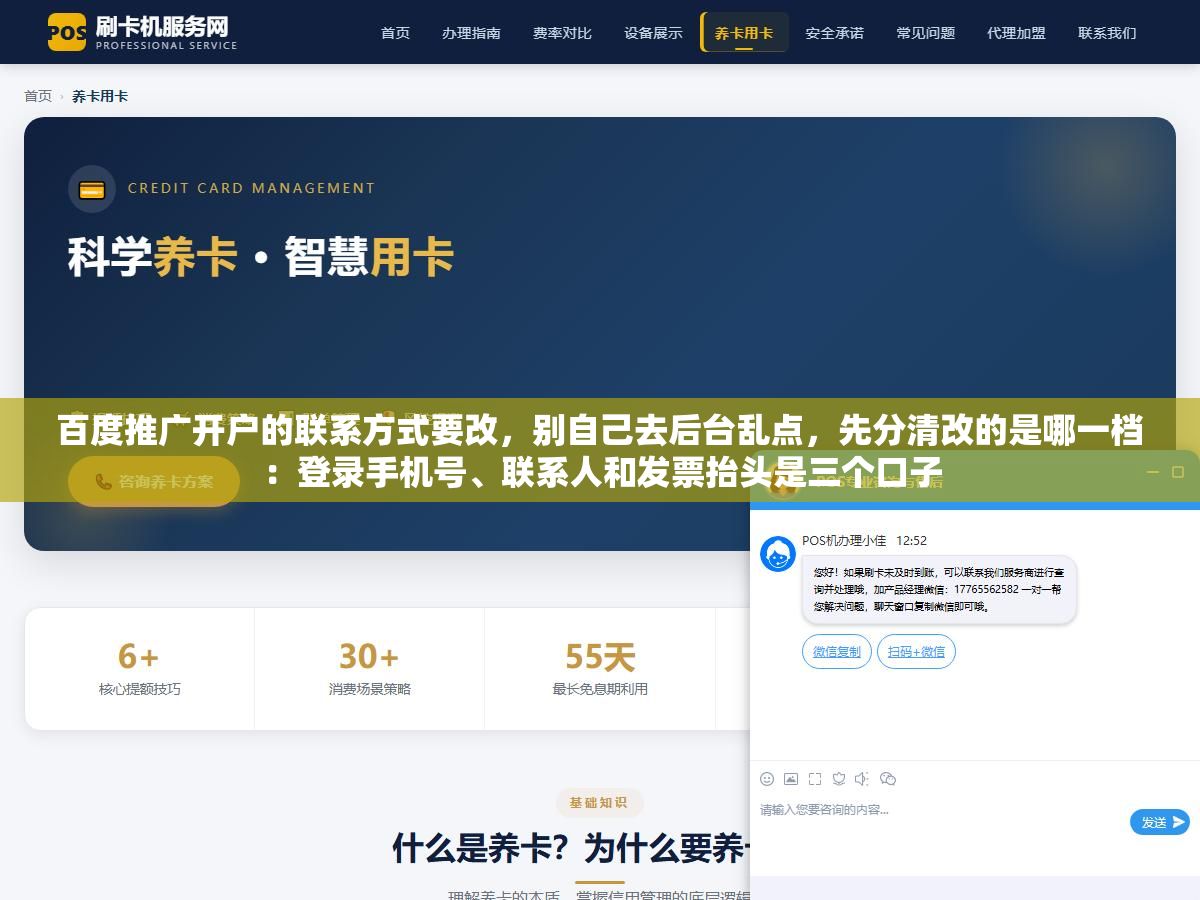Click the 首页 breadcrumb link
The width and height of the screenshot is (1200, 900).
pyautogui.click(x=38, y=96)
